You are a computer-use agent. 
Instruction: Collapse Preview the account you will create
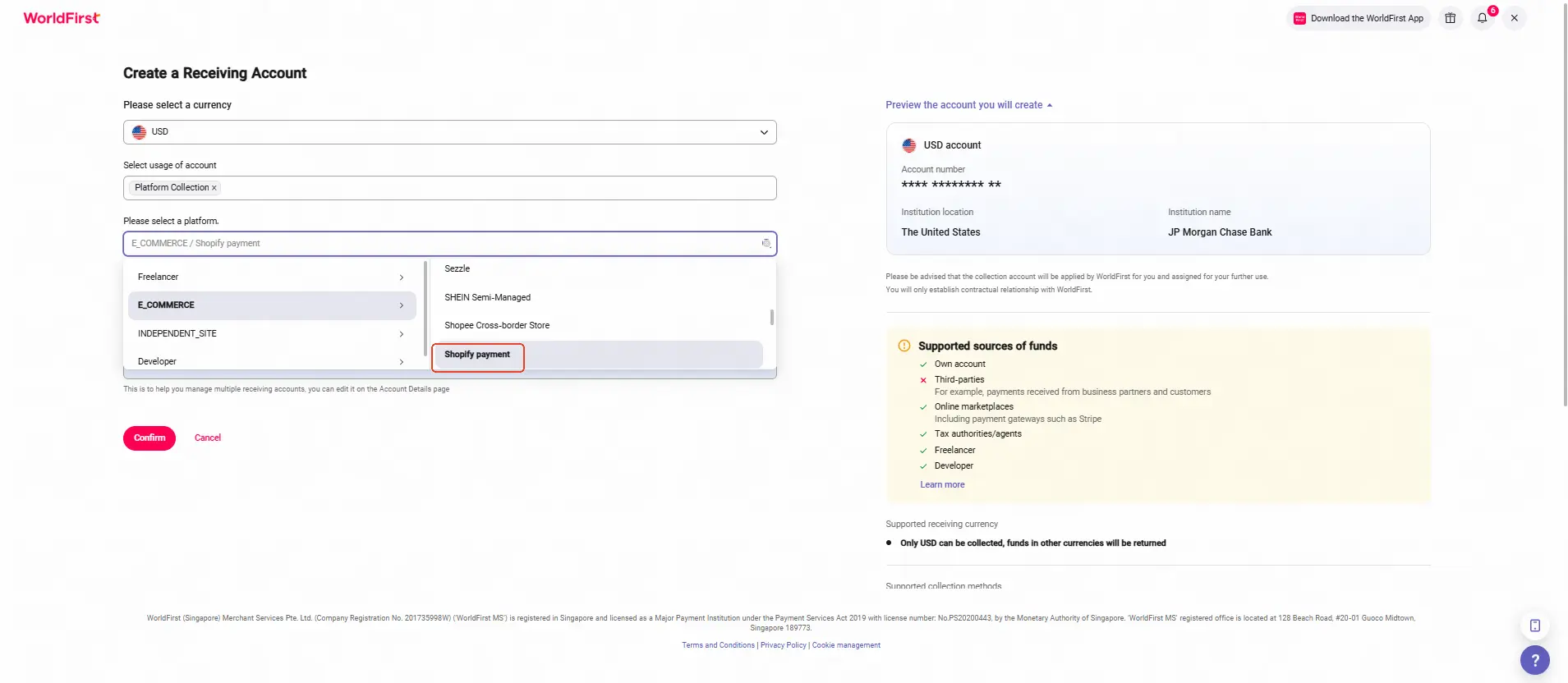click(969, 105)
